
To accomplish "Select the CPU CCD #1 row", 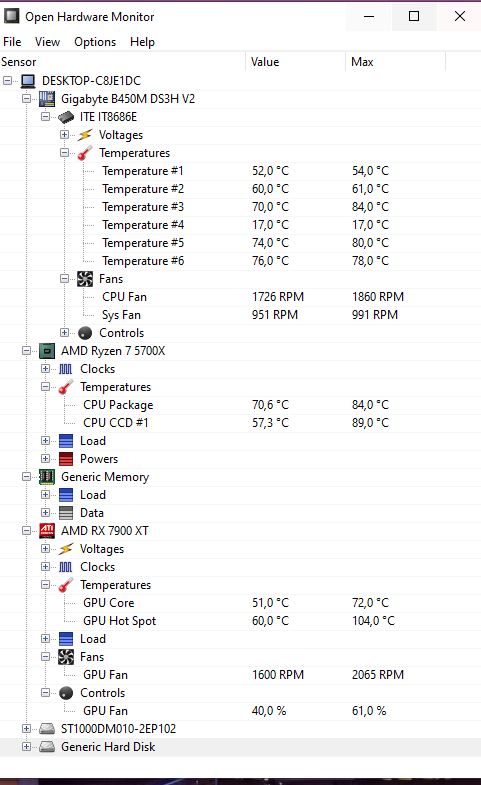I will tap(240, 423).
